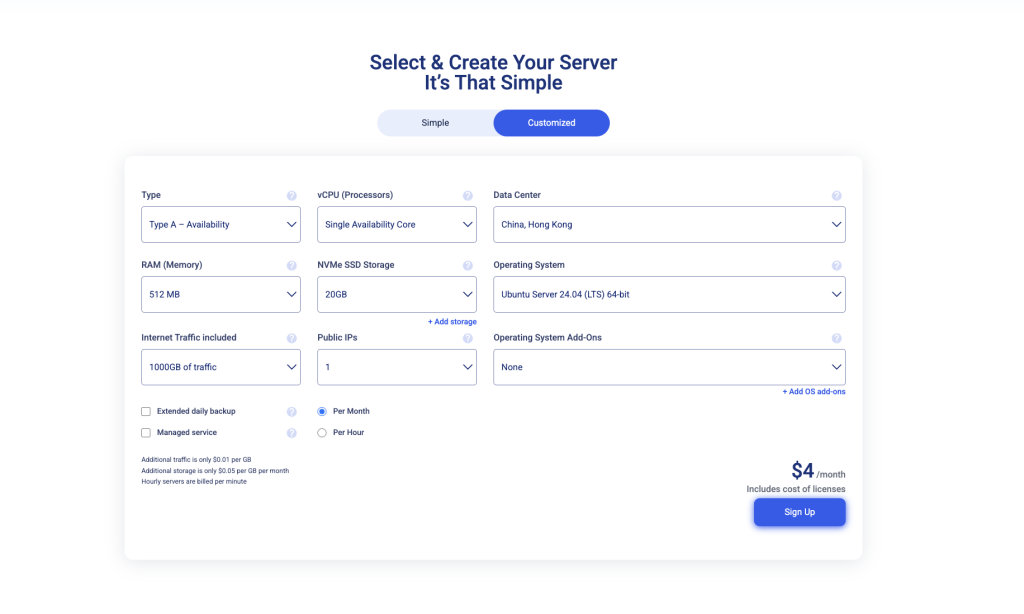Click the RAM (Memory) help icon
Viewport: 1024px width, 614px height.
click(x=291, y=265)
